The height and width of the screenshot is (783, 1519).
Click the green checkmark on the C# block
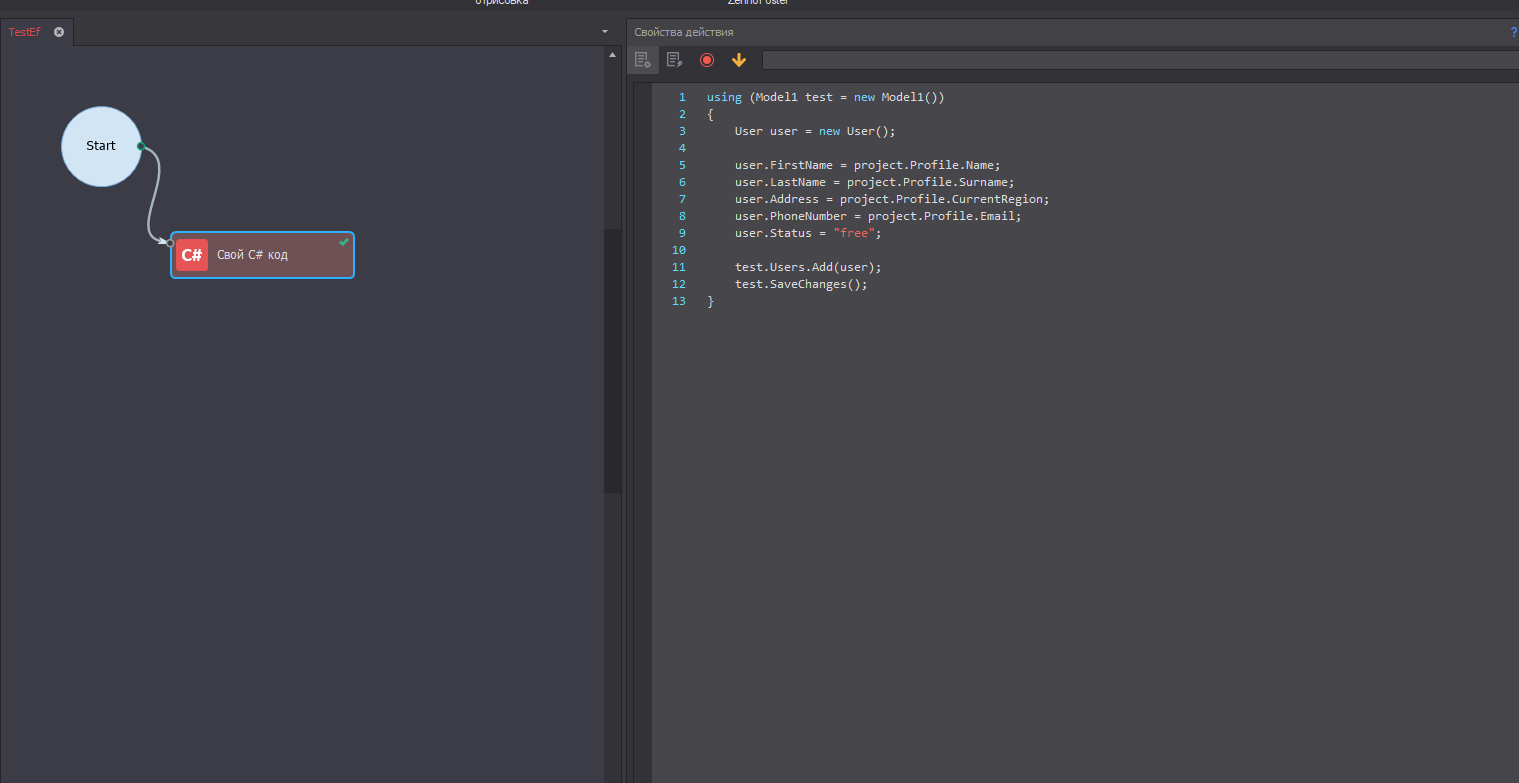pyautogui.click(x=344, y=242)
